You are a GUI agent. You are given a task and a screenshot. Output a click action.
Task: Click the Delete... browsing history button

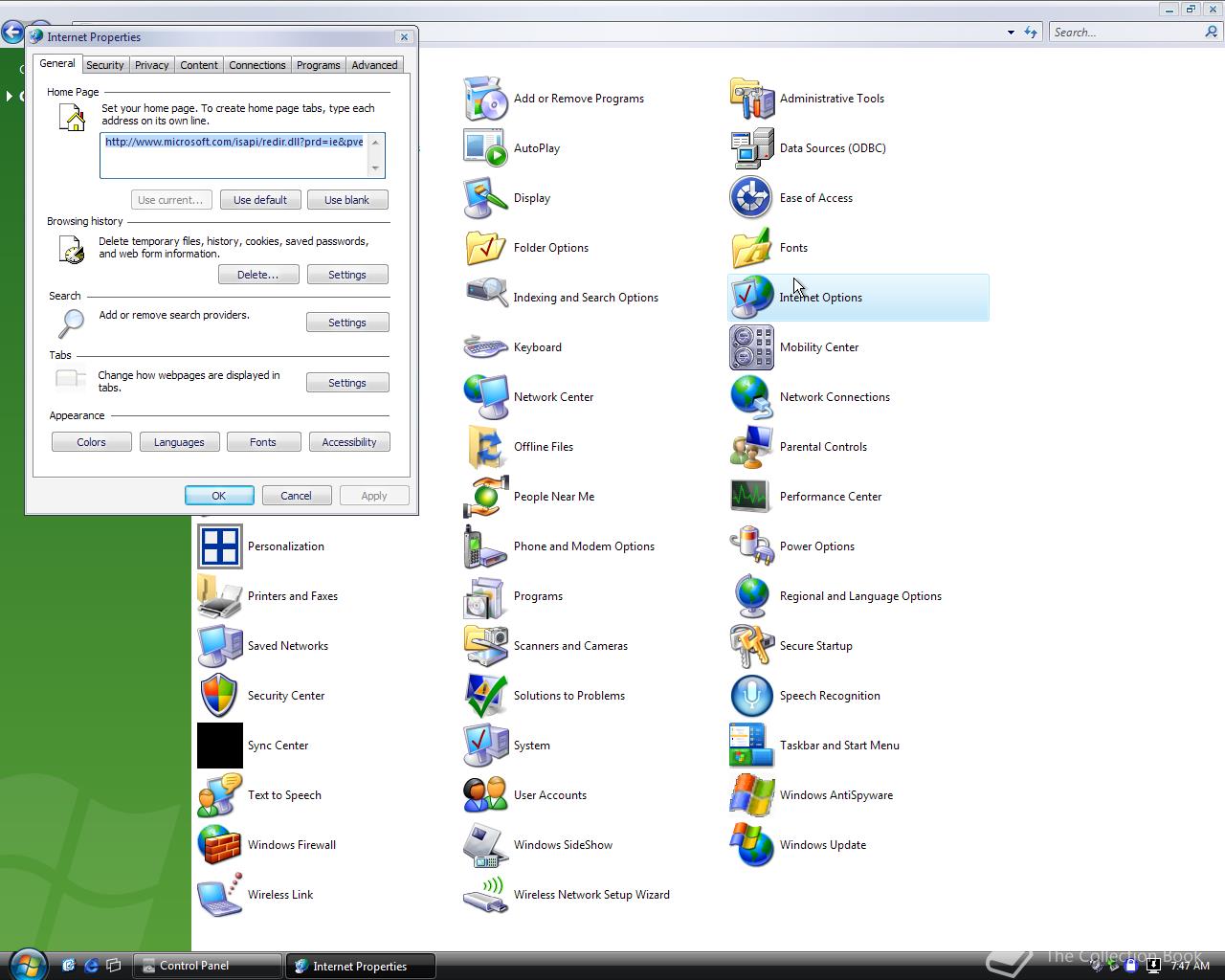click(258, 275)
